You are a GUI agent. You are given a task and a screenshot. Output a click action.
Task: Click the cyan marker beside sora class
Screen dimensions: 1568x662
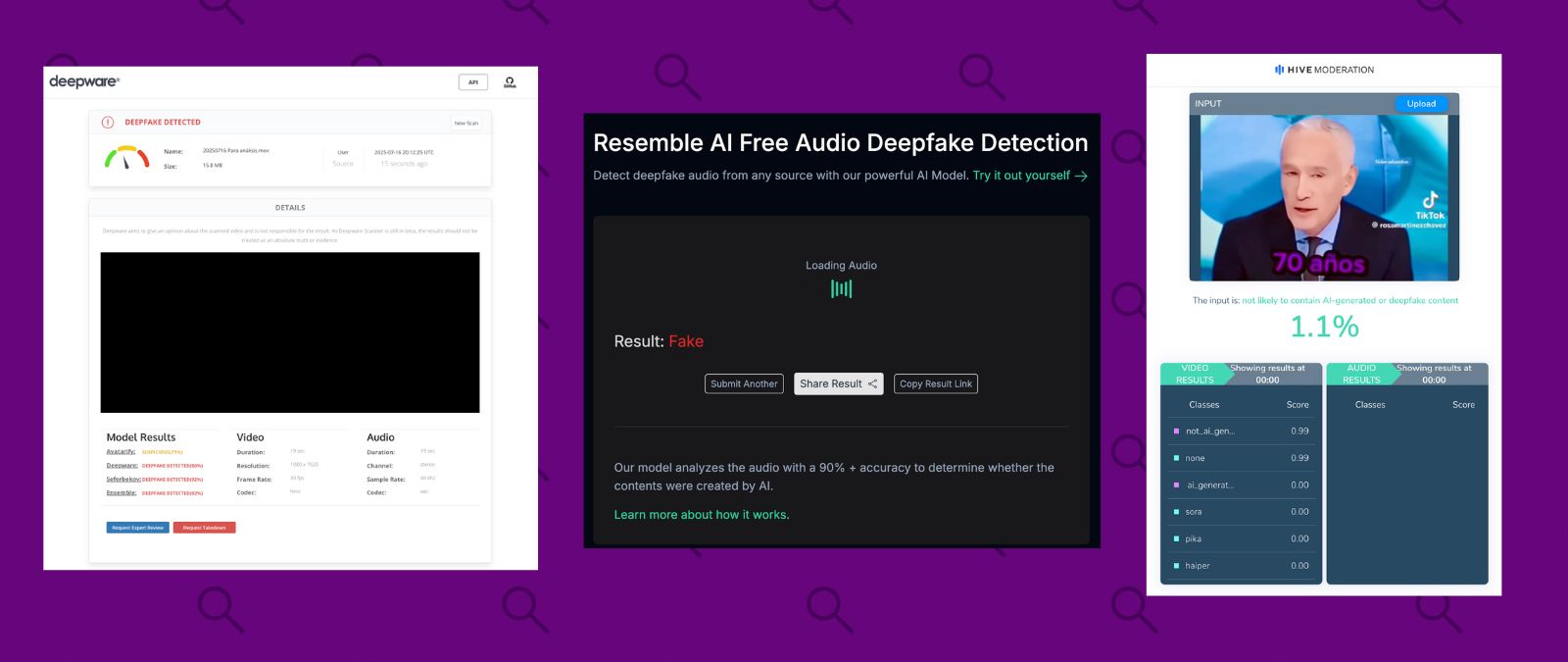click(x=1176, y=512)
